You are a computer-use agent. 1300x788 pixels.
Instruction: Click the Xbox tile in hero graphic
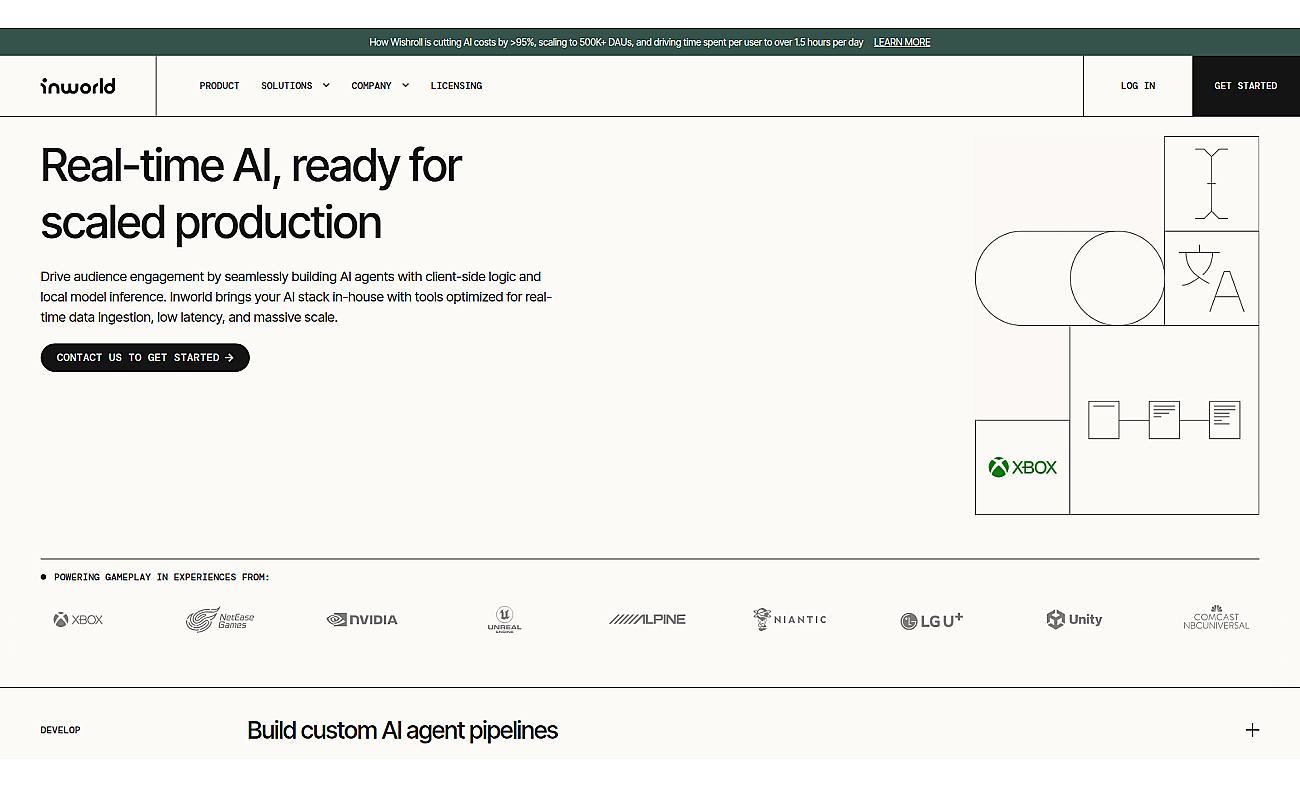[1022, 467]
